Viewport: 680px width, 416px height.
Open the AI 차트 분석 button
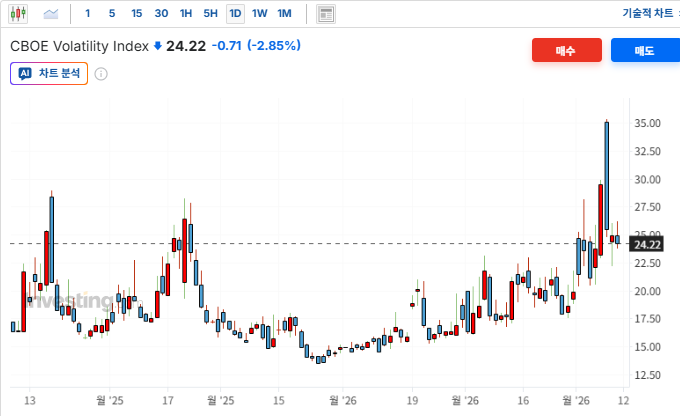coord(49,73)
